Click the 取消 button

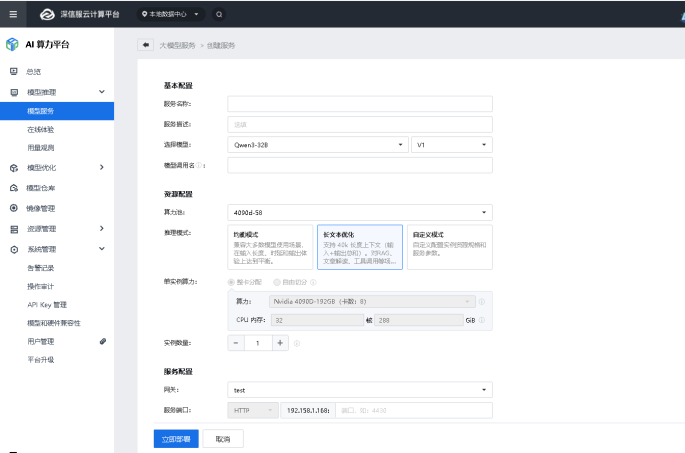coord(223,439)
